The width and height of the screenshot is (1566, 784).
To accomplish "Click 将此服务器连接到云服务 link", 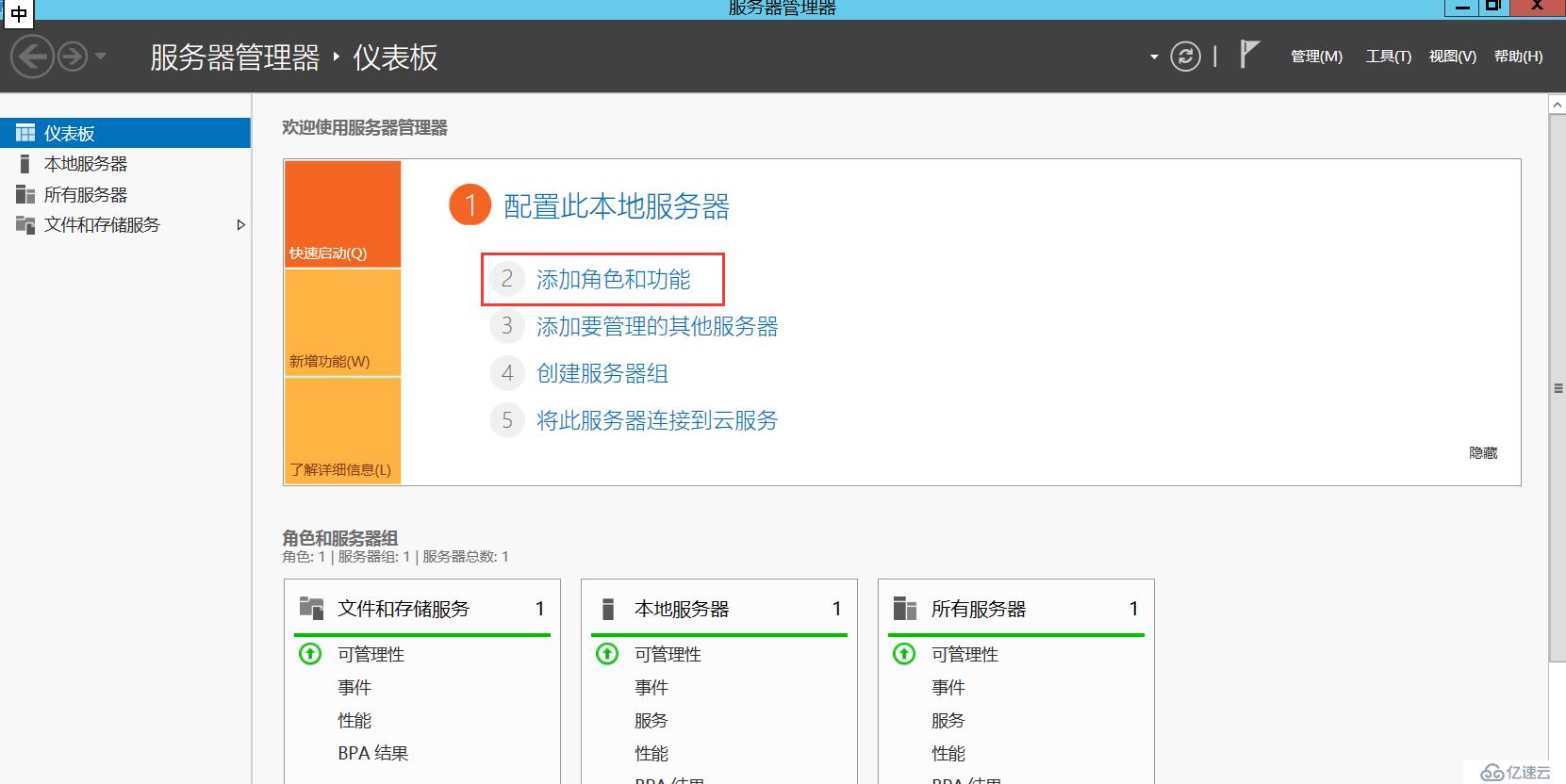I will pyautogui.click(x=657, y=420).
